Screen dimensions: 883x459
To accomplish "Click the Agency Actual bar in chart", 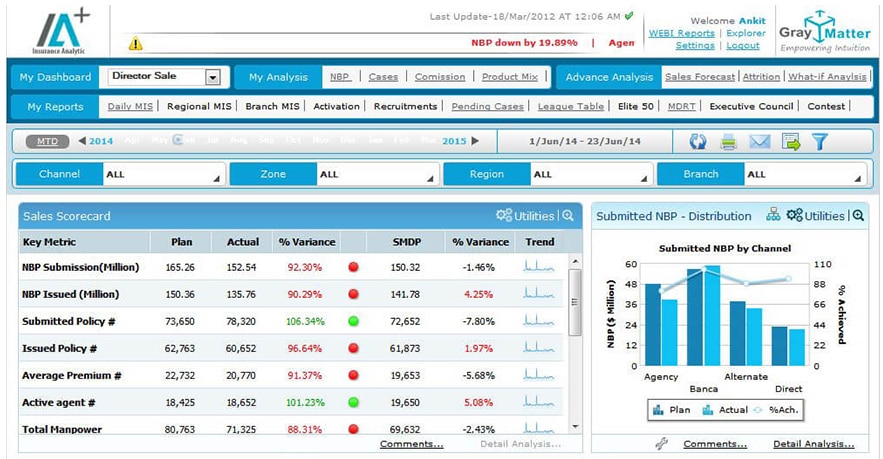I will [x=670, y=332].
